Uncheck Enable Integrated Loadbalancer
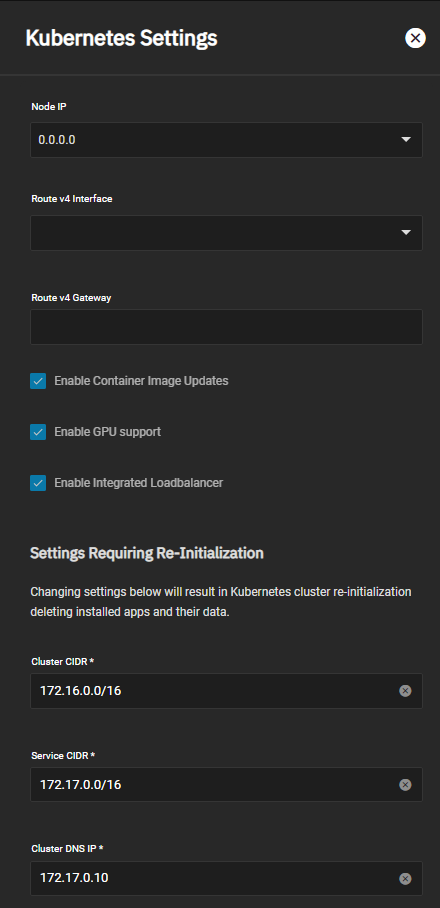The image size is (440, 908). [38, 482]
